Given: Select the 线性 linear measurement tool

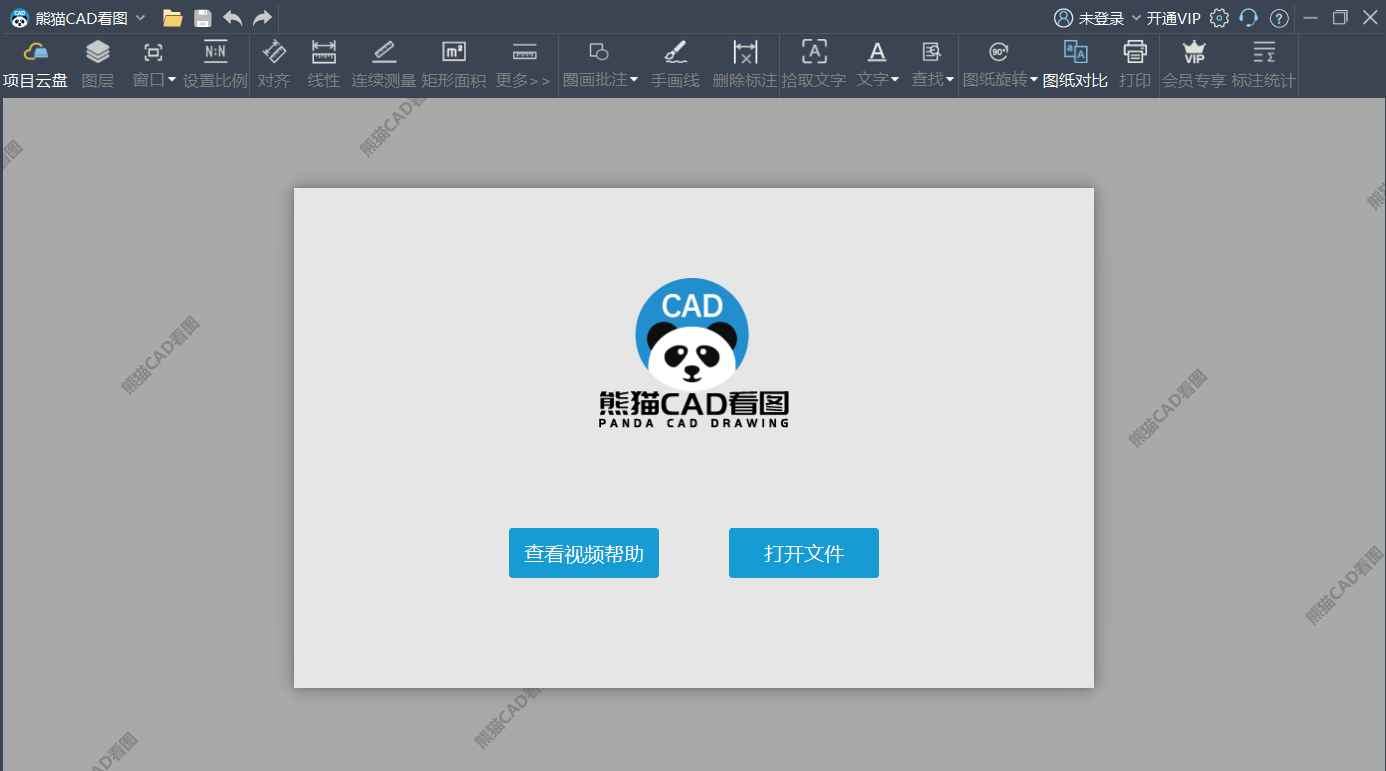Looking at the screenshot, I should point(324,66).
